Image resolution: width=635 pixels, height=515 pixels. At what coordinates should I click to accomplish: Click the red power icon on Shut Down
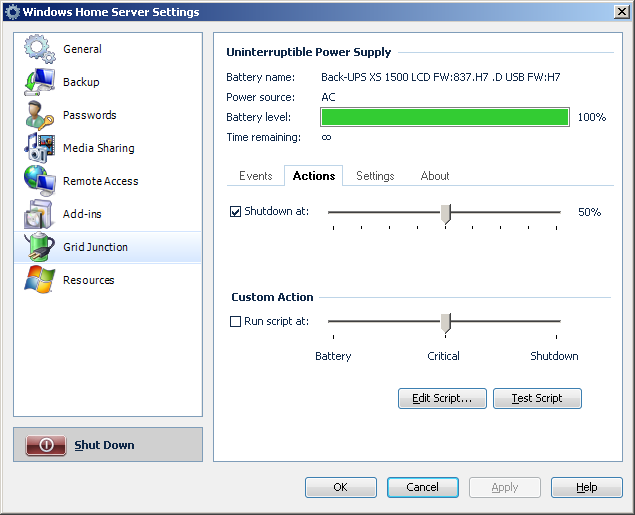click(x=46, y=445)
